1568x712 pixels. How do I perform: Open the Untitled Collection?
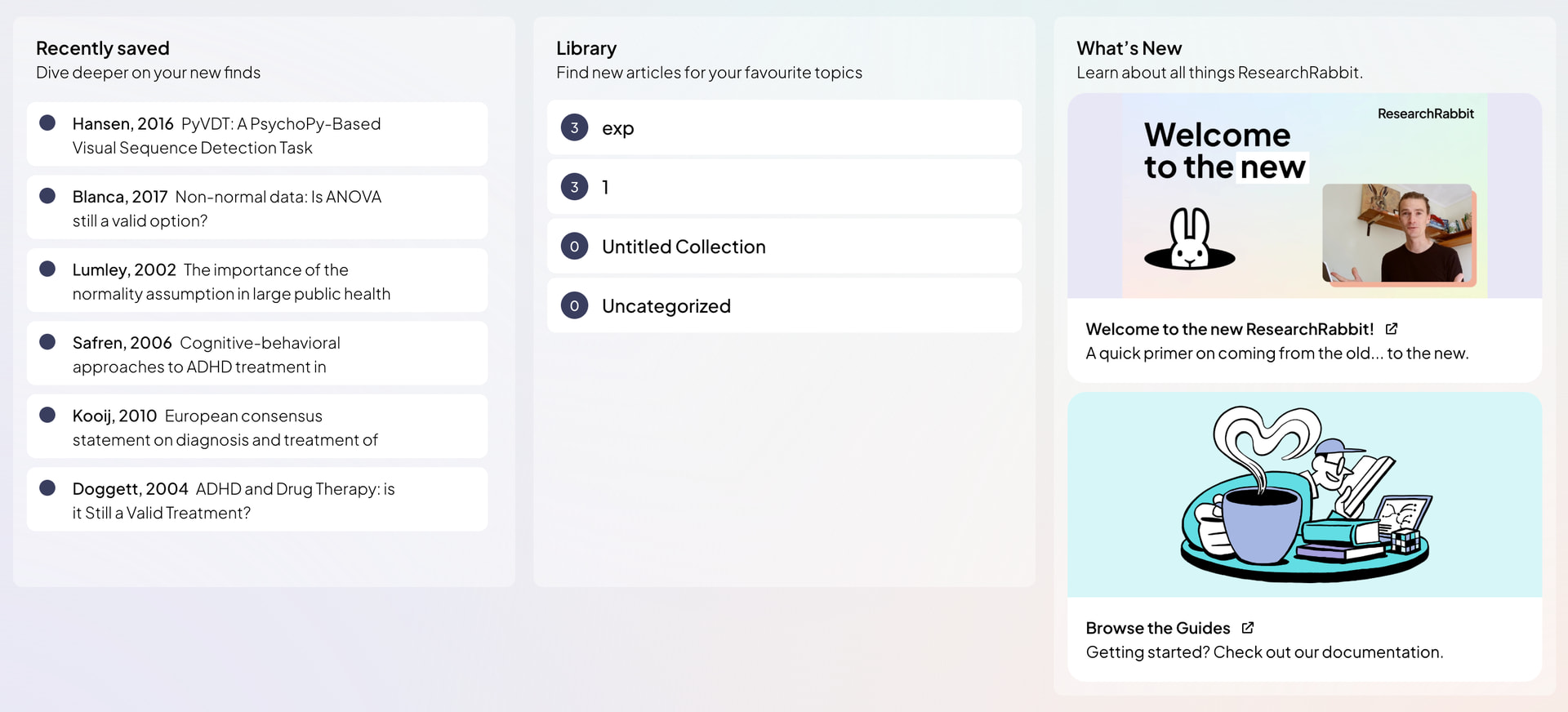click(x=684, y=247)
